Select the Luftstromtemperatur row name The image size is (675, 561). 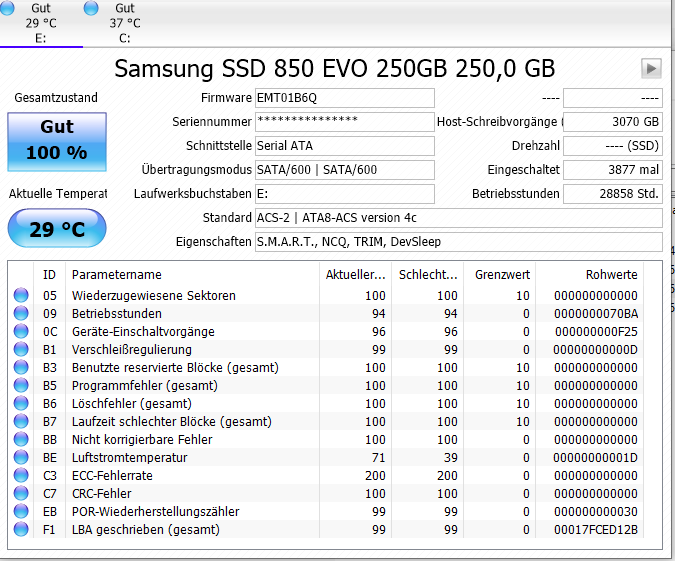pos(130,458)
